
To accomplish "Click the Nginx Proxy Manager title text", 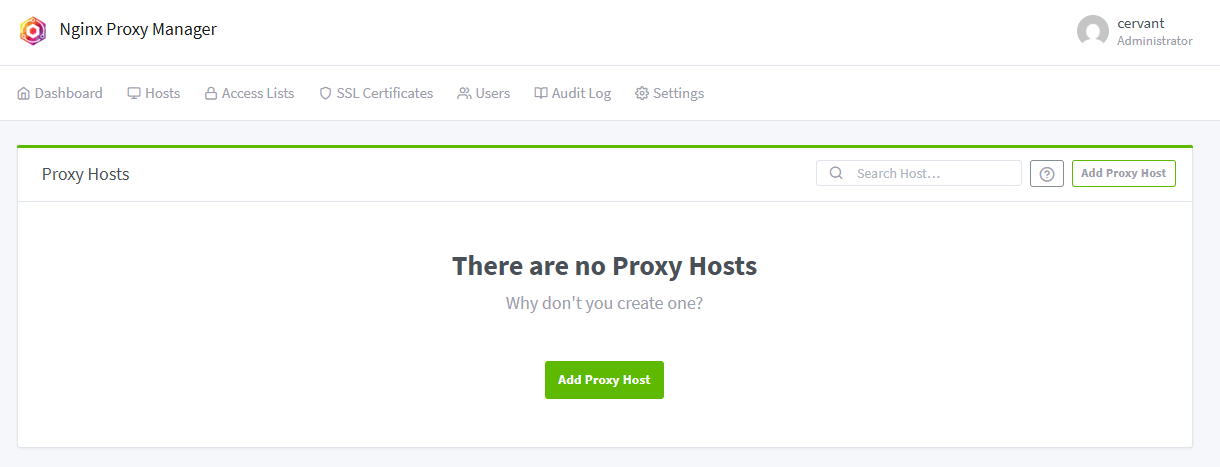I will coord(138,29).
